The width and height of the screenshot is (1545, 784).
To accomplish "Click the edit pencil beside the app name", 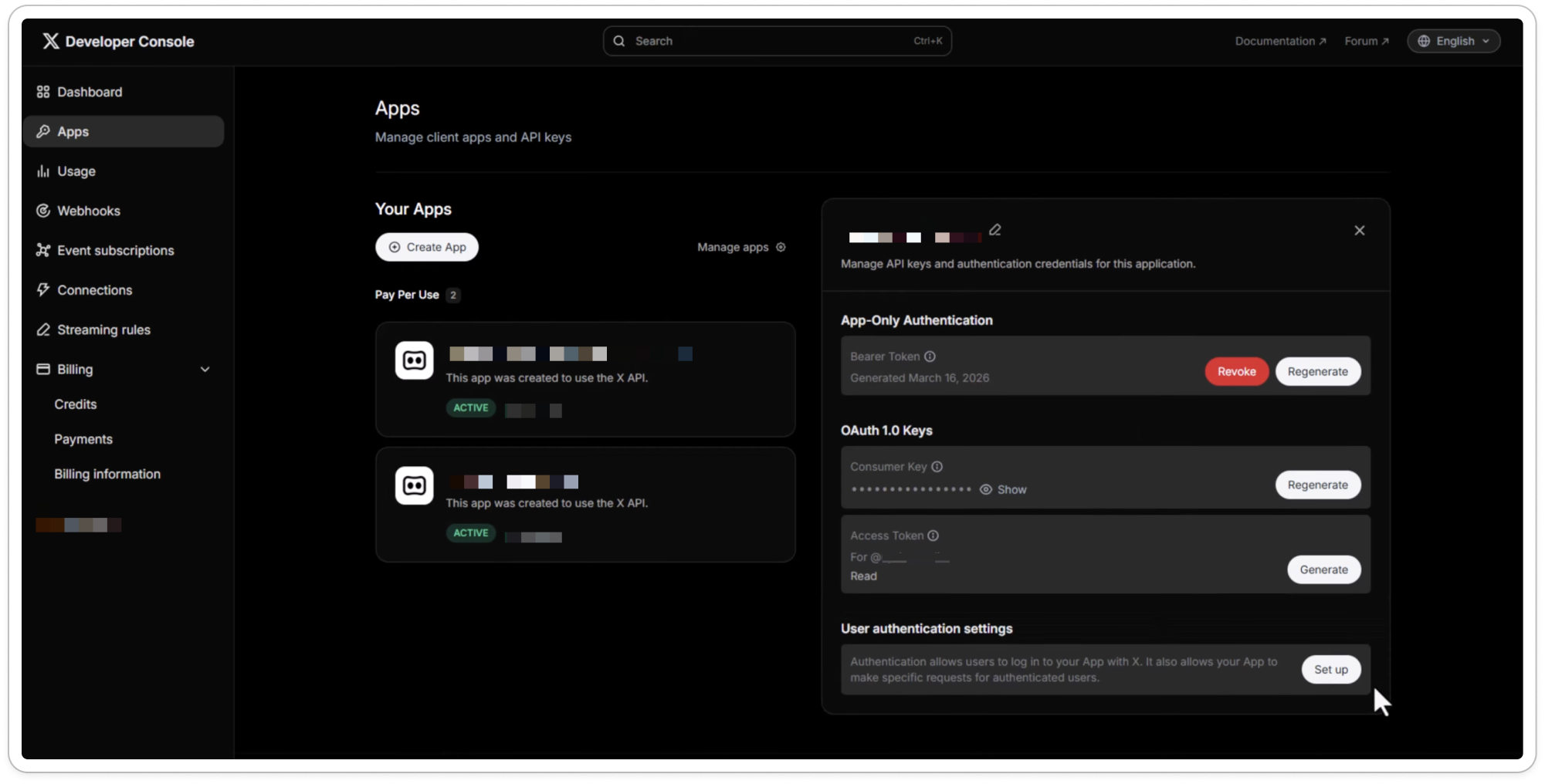I will 995,230.
